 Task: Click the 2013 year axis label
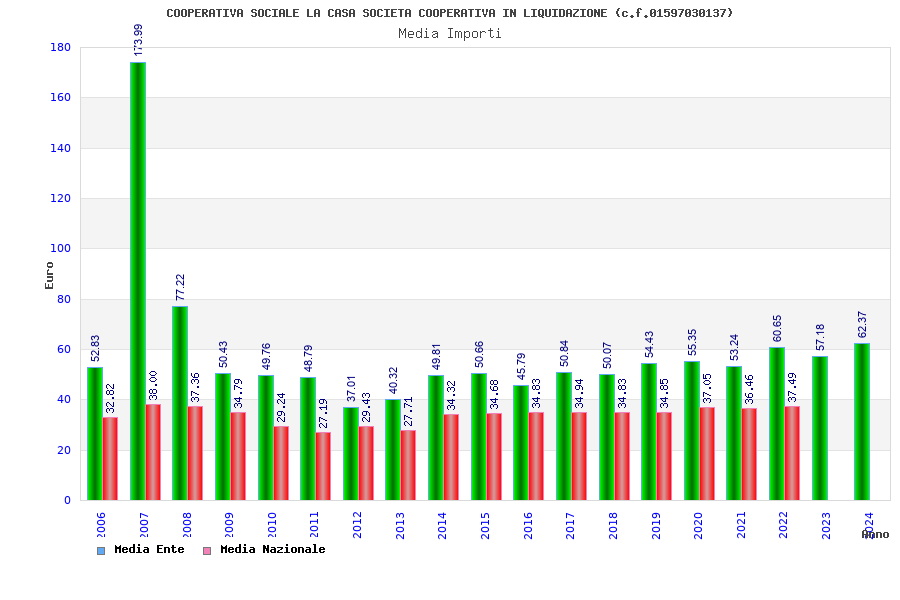point(400,525)
